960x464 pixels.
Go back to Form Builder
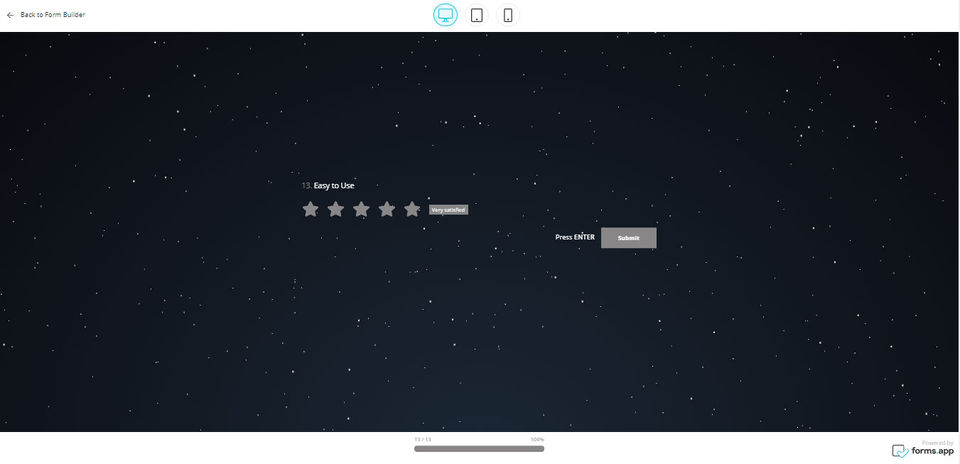coord(53,15)
